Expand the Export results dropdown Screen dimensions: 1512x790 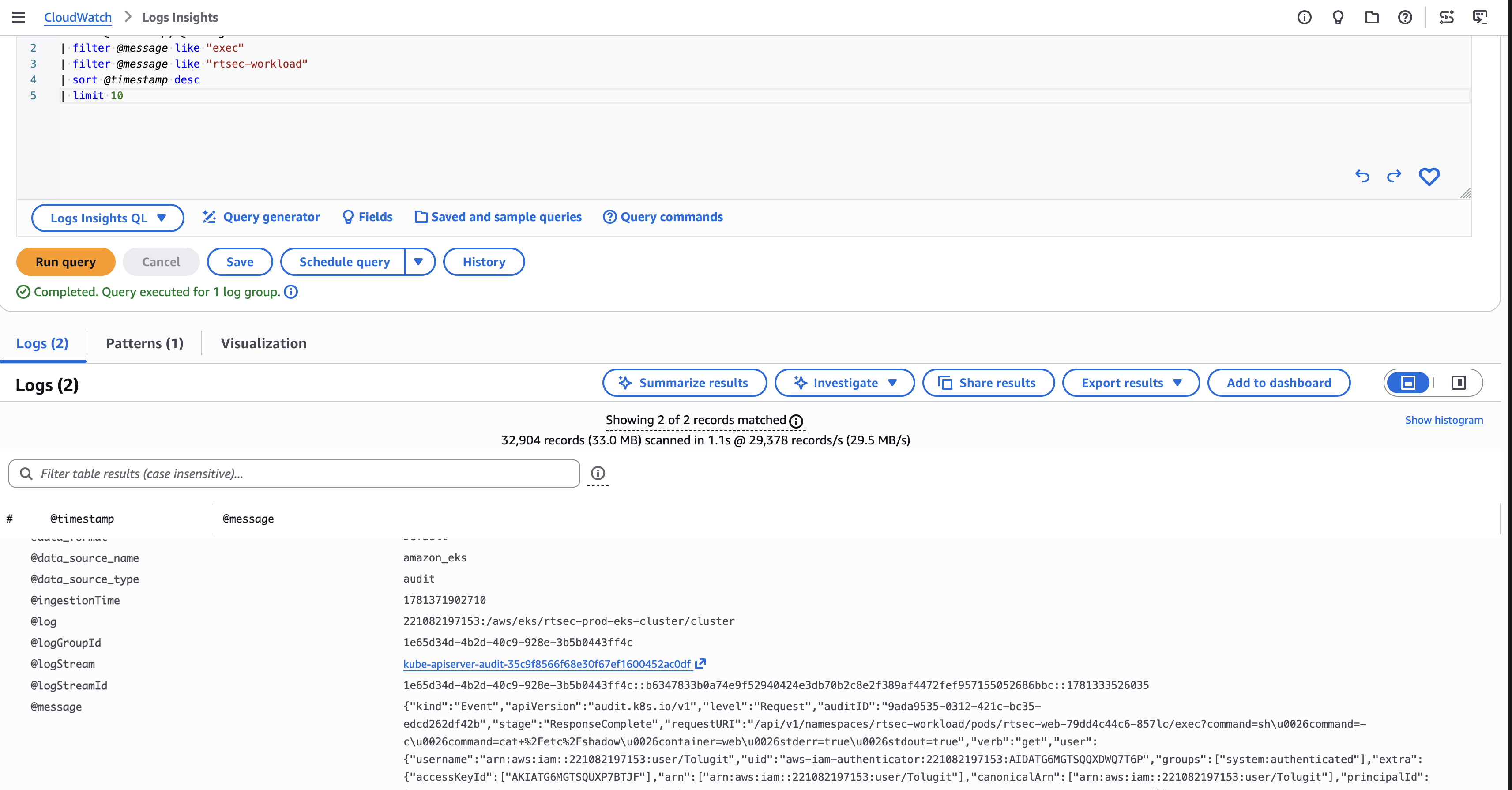point(1131,383)
